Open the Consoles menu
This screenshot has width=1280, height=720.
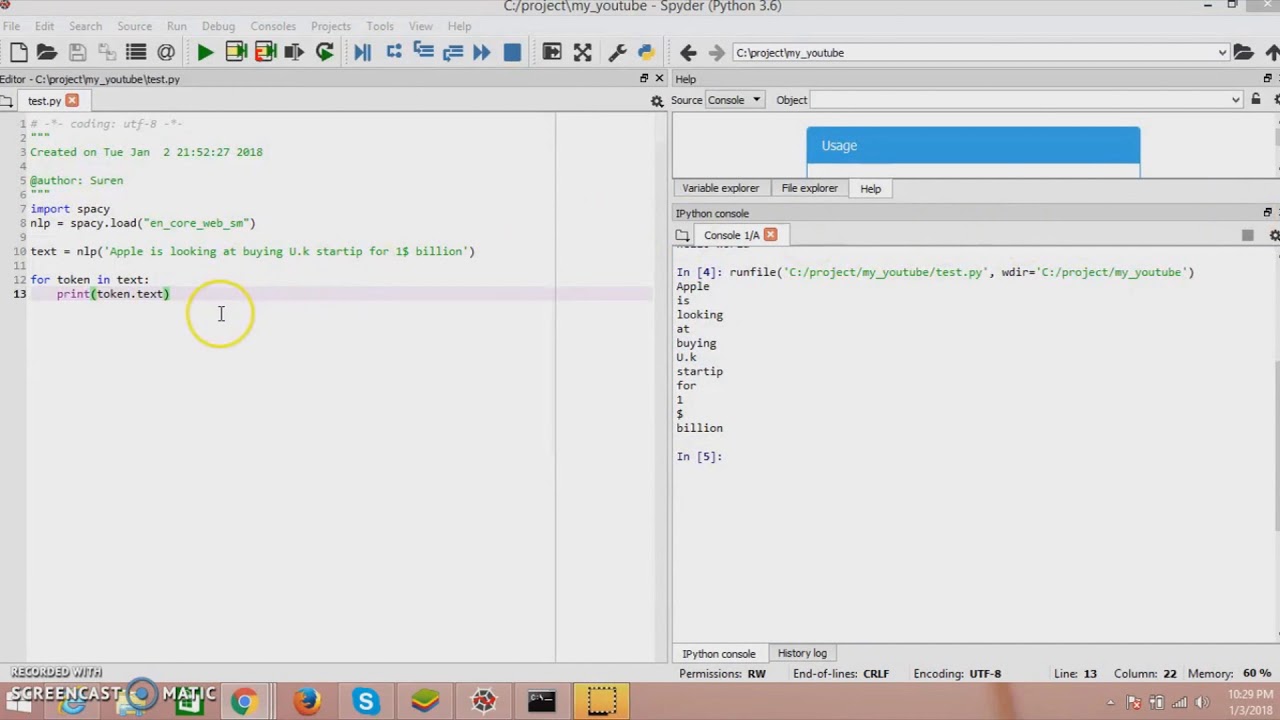[x=273, y=26]
